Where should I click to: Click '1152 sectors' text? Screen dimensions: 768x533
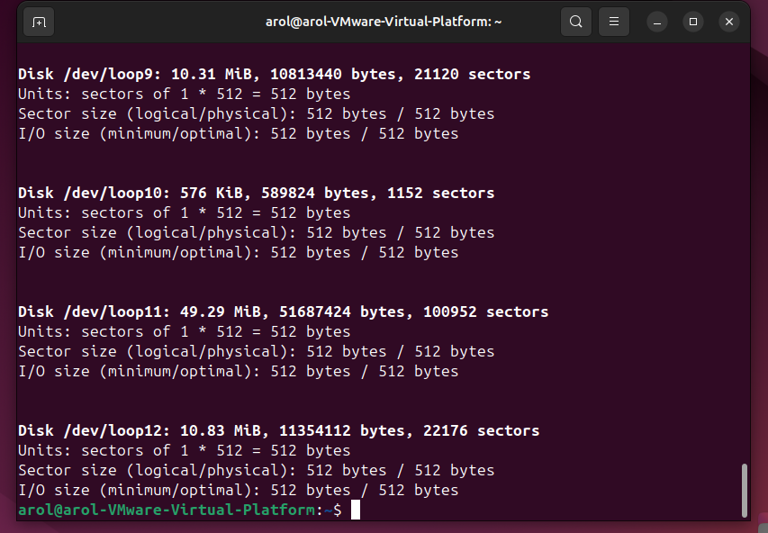[441, 193]
